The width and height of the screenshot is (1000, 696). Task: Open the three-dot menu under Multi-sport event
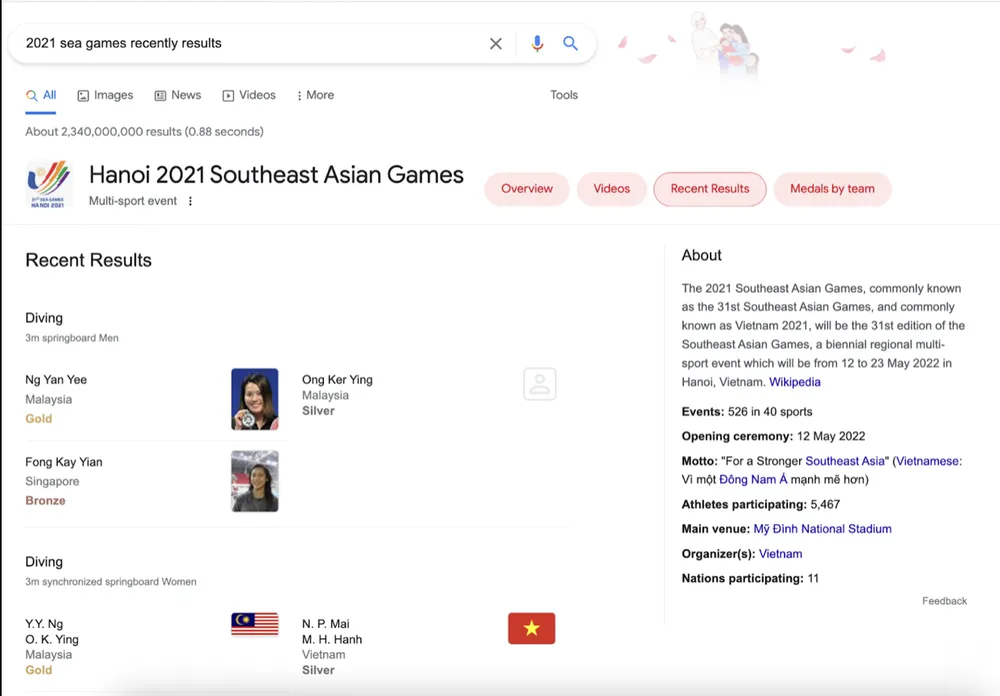coord(190,200)
